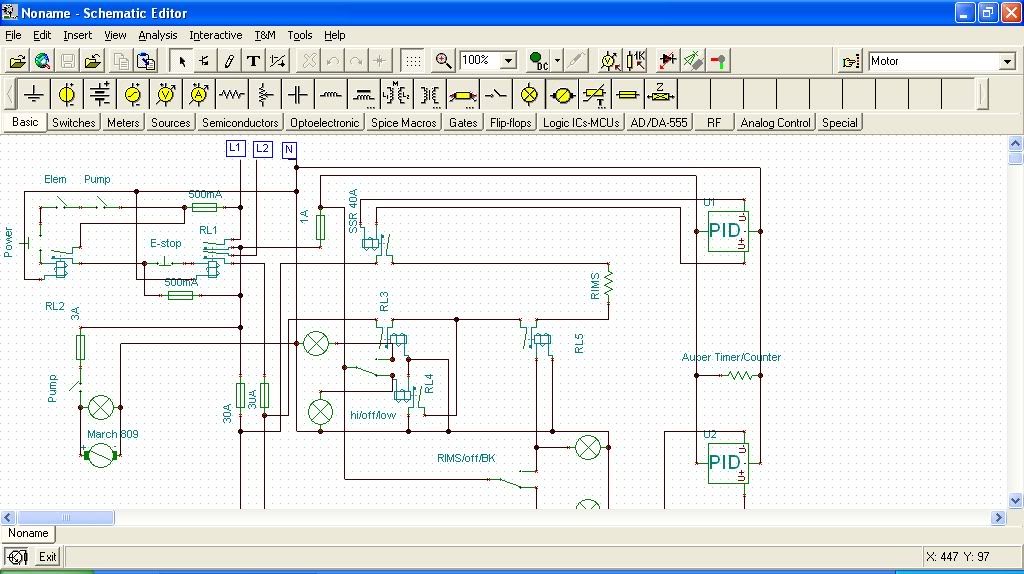Choose the Capacitor component

(x=298, y=95)
